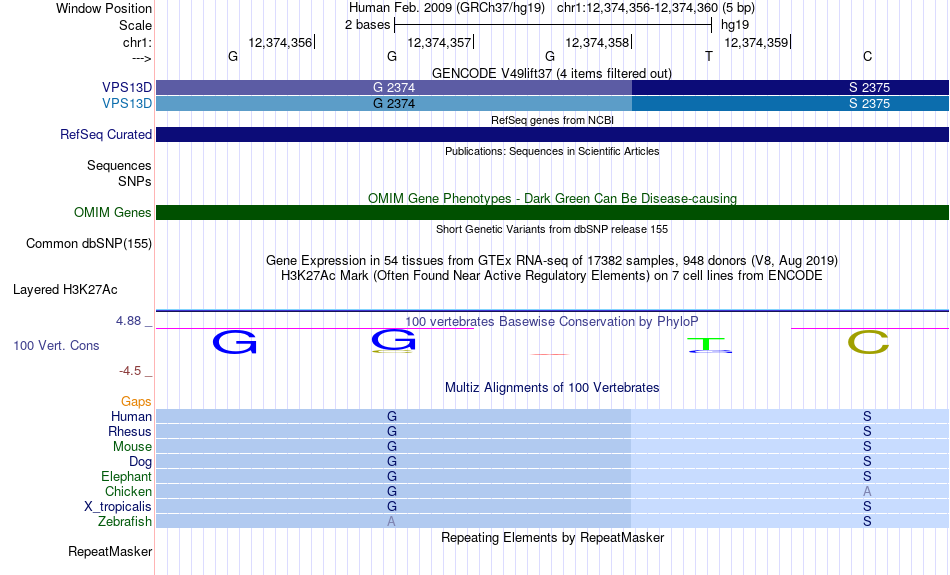Click the Window Position label
This screenshot has width=950, height=575.
point(104,8)
